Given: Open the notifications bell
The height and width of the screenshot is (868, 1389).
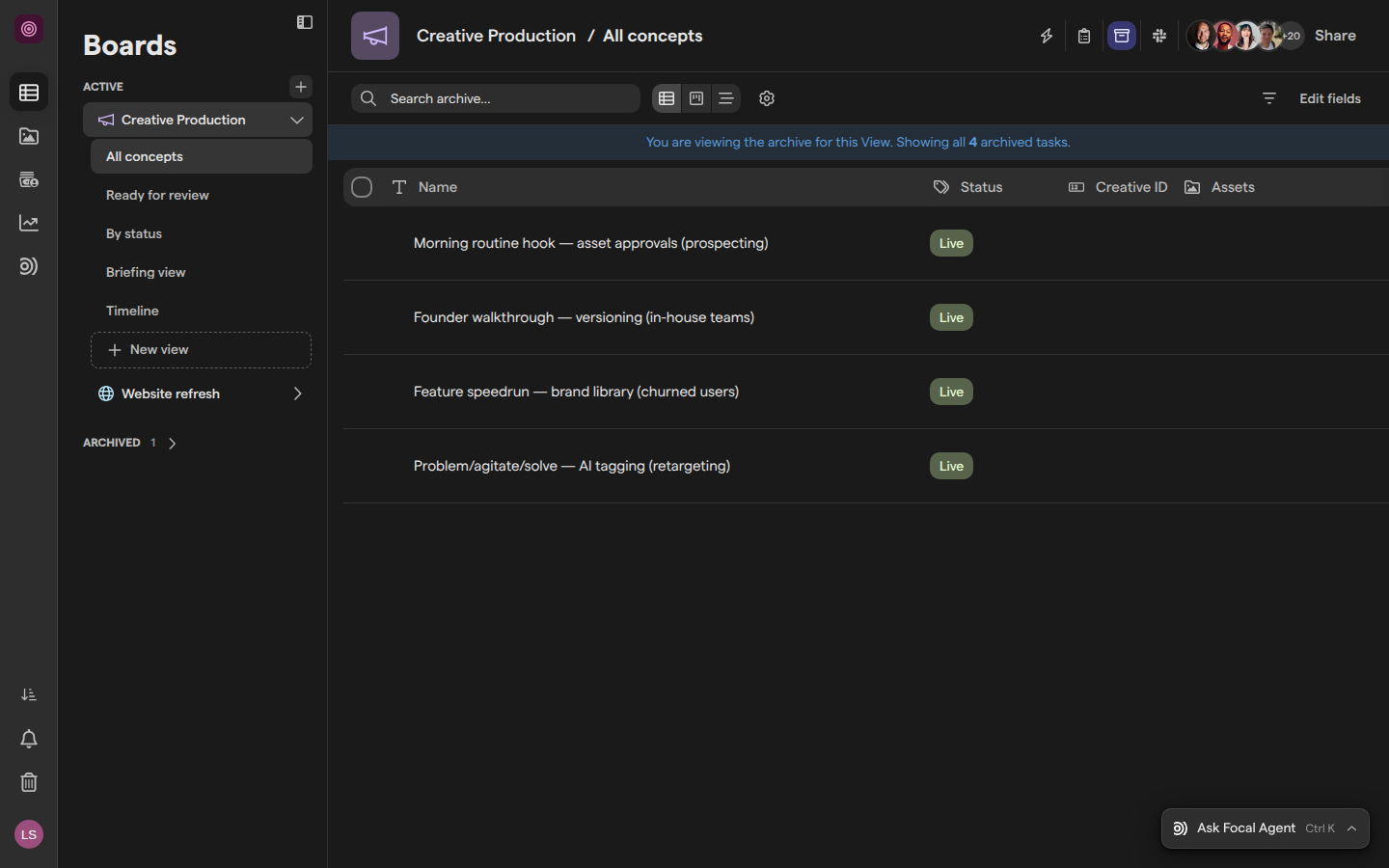Looking at the screenshot, I should coord(29,739).
